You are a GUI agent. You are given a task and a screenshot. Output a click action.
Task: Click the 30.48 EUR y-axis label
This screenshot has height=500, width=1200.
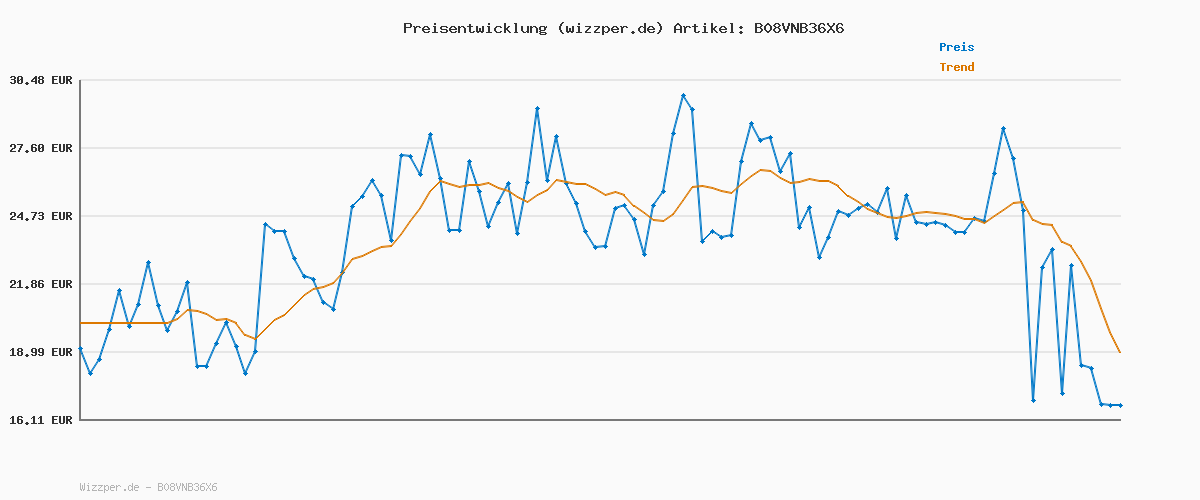41,80
